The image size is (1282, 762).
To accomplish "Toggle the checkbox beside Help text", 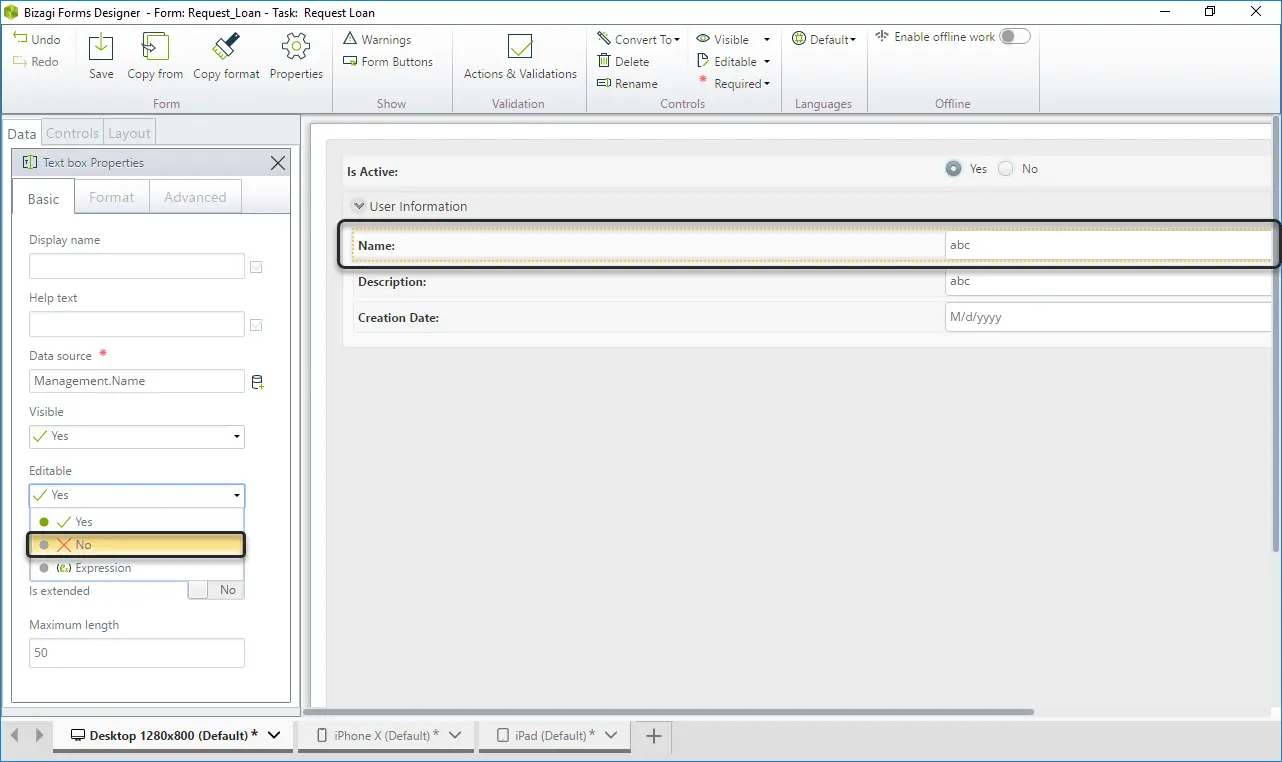I will [x=256, y=325].
